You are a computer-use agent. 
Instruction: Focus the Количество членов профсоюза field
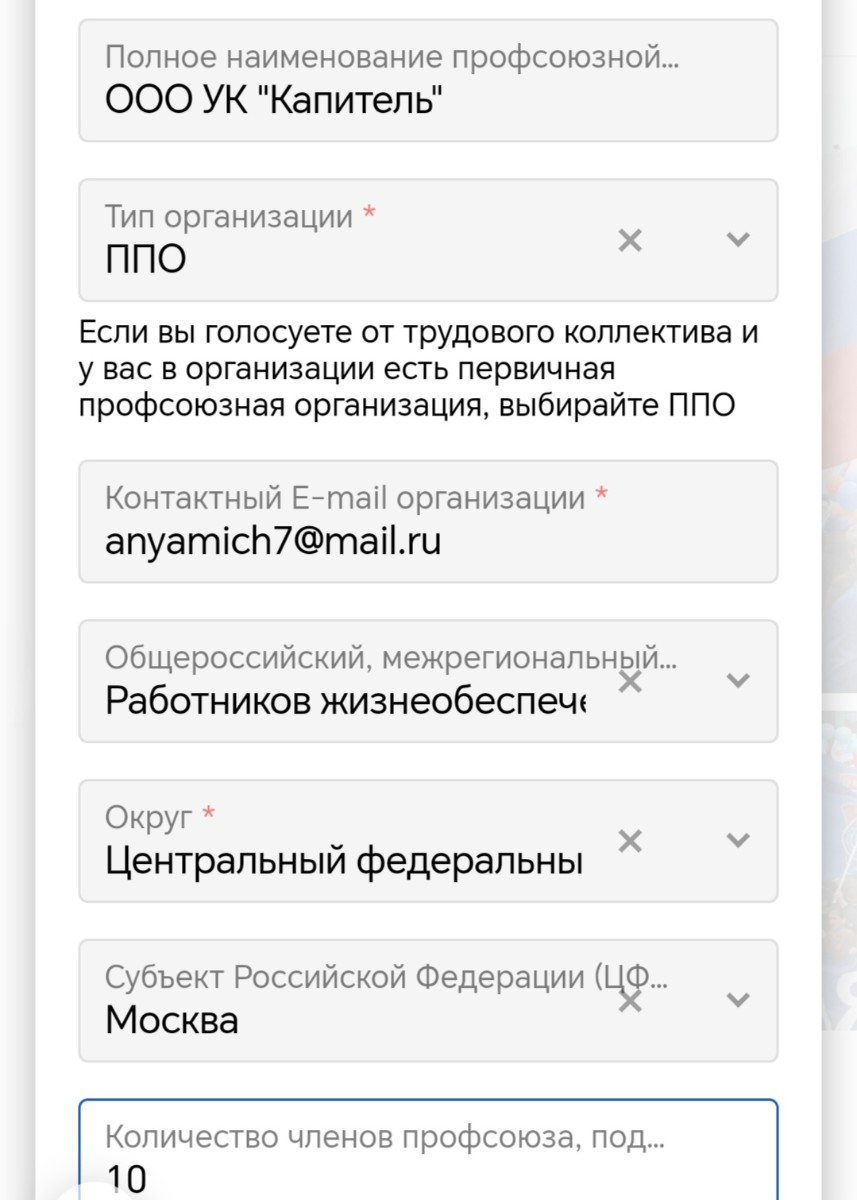428,1150
